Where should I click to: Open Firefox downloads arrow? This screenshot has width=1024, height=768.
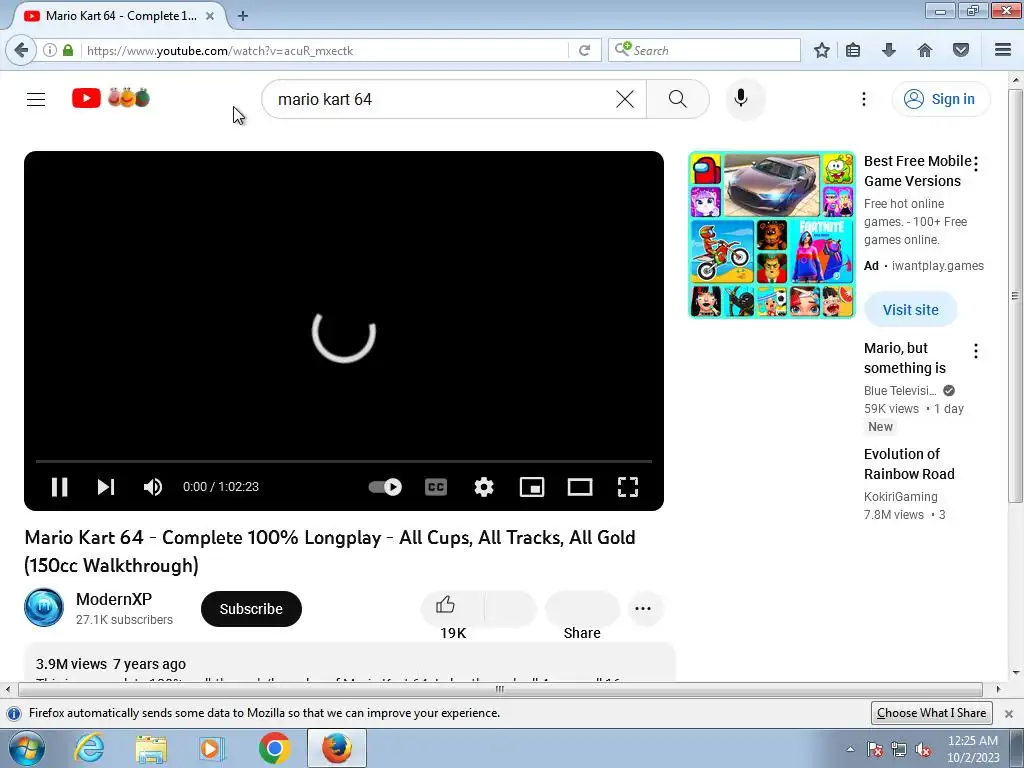pos(889,50)
